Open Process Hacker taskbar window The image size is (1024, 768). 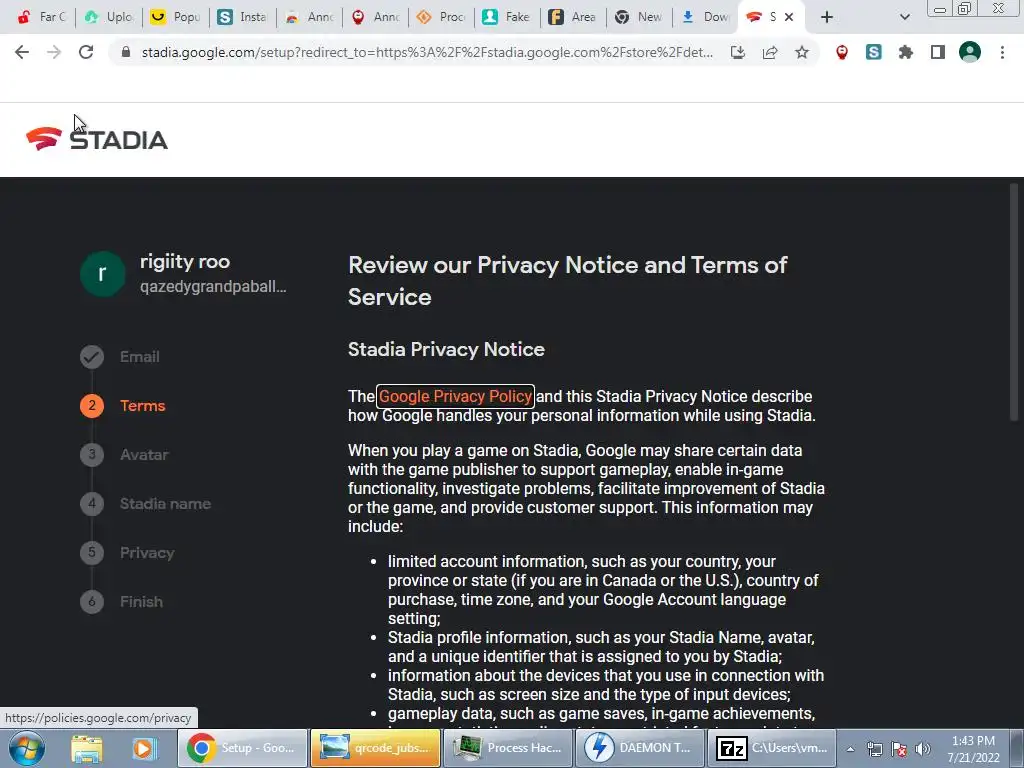(x=509, y=748)
